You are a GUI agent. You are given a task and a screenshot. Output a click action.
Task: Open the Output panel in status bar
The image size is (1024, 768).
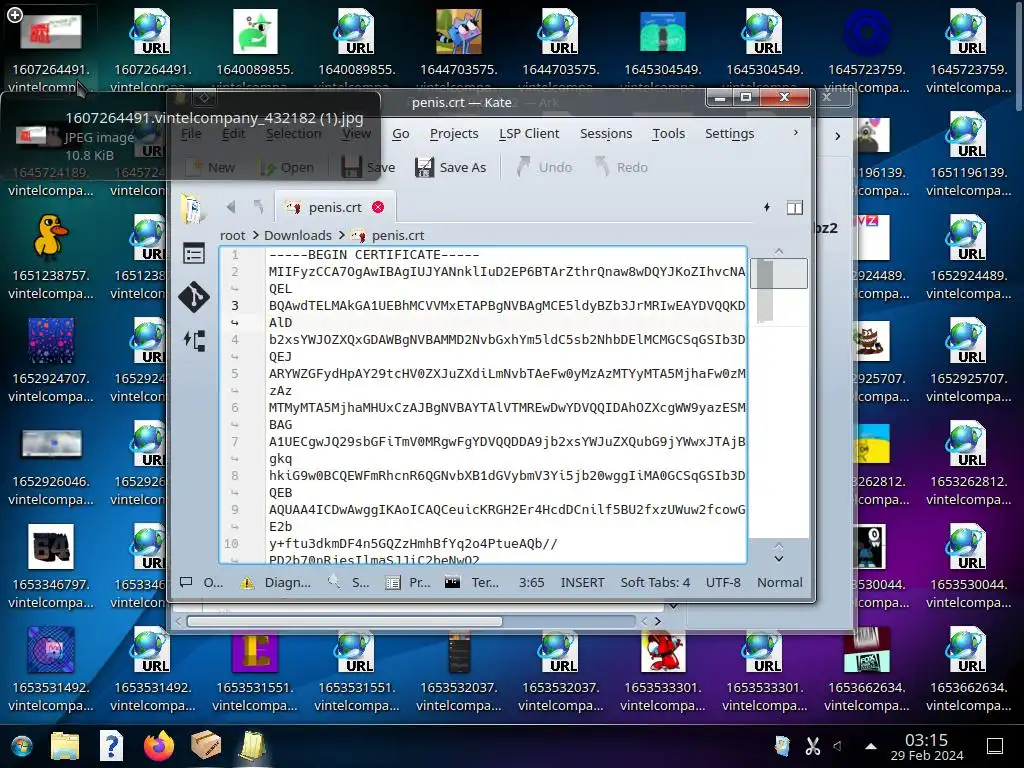click(x=202, y=583)
